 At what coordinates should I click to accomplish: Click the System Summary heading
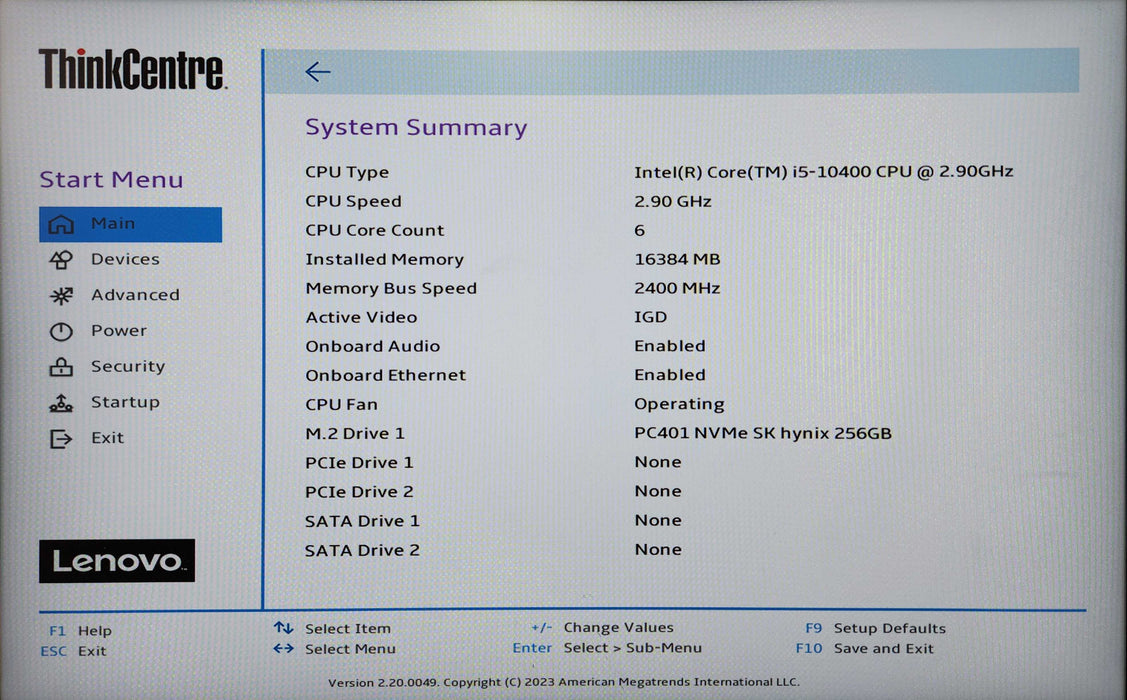point(416,127)
